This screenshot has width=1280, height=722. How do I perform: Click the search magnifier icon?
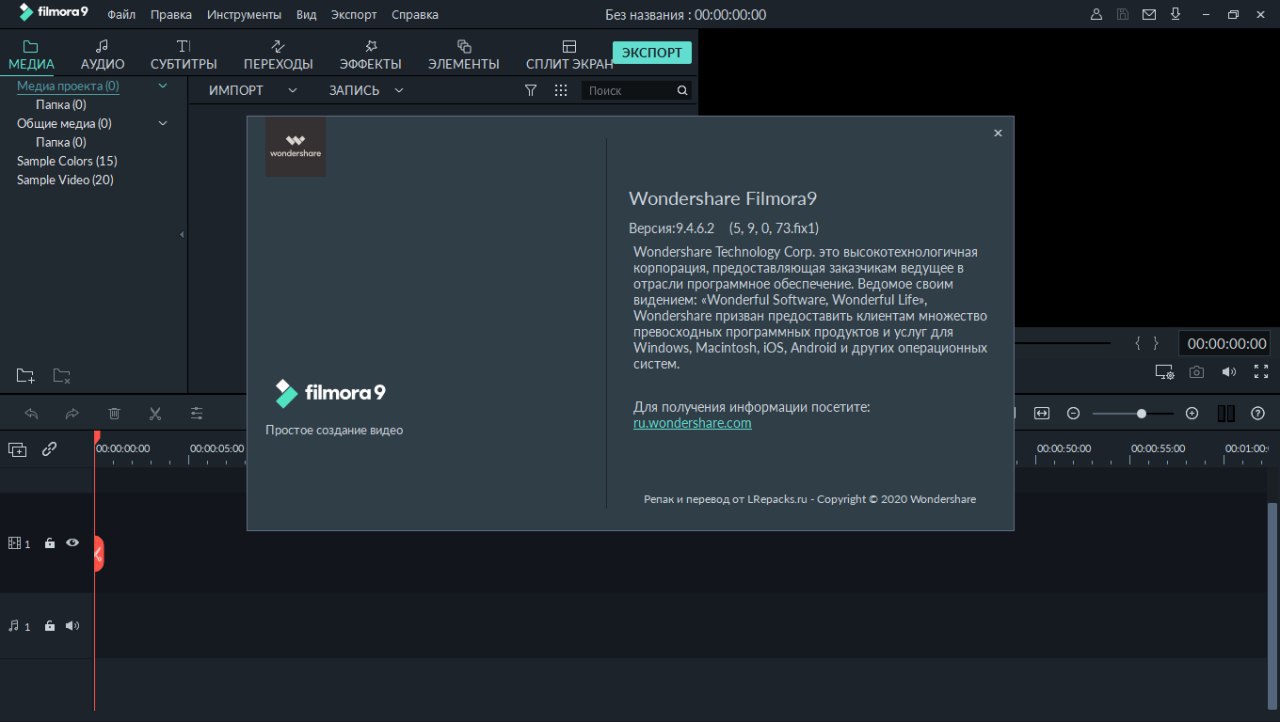(682, 90)
